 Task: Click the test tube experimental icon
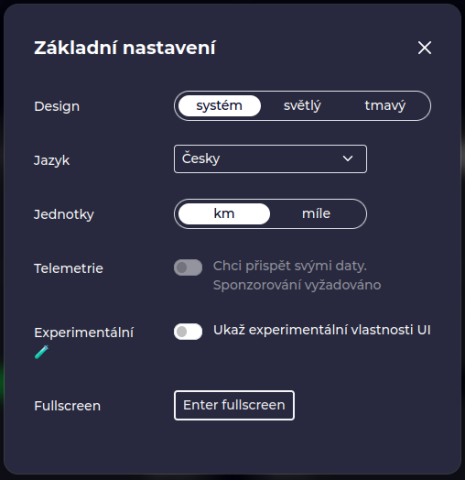[42, 352]
